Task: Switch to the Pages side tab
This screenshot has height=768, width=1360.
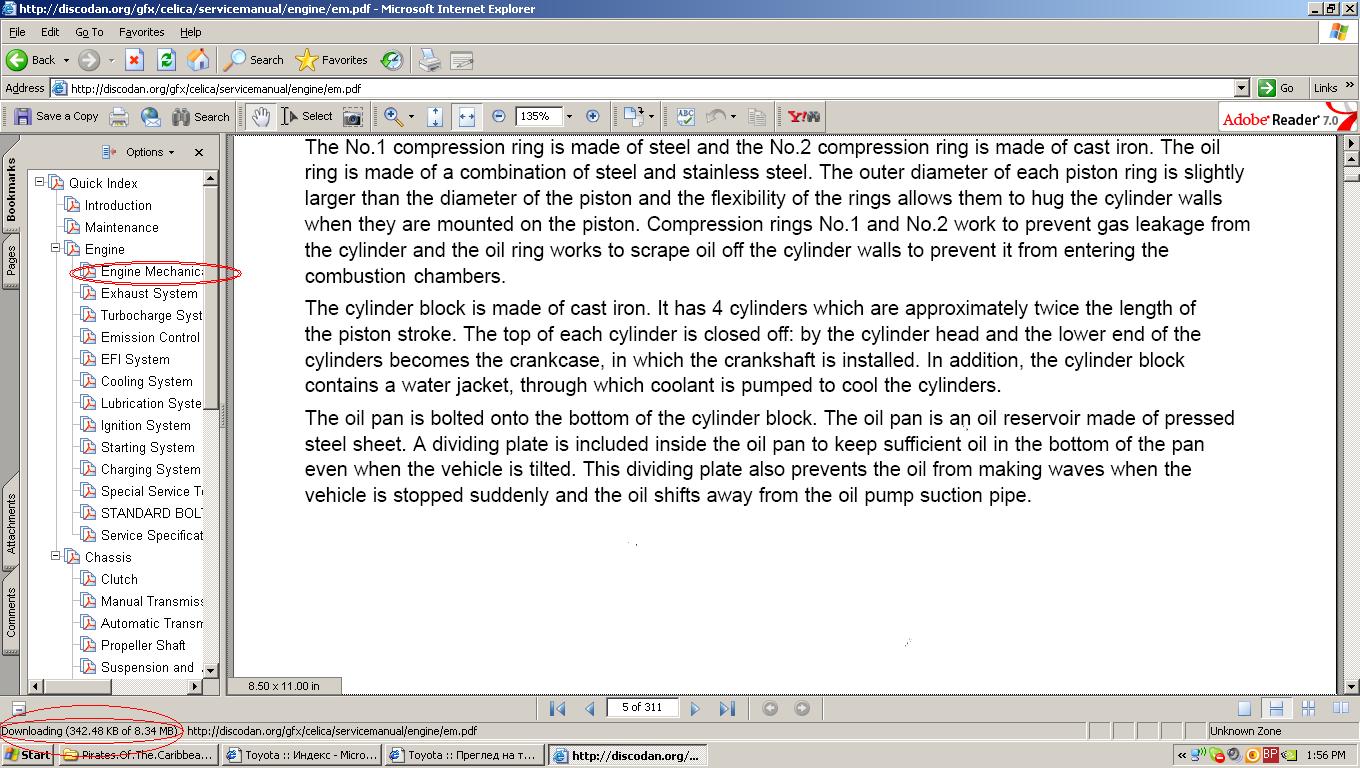Action: pos(11,258)
